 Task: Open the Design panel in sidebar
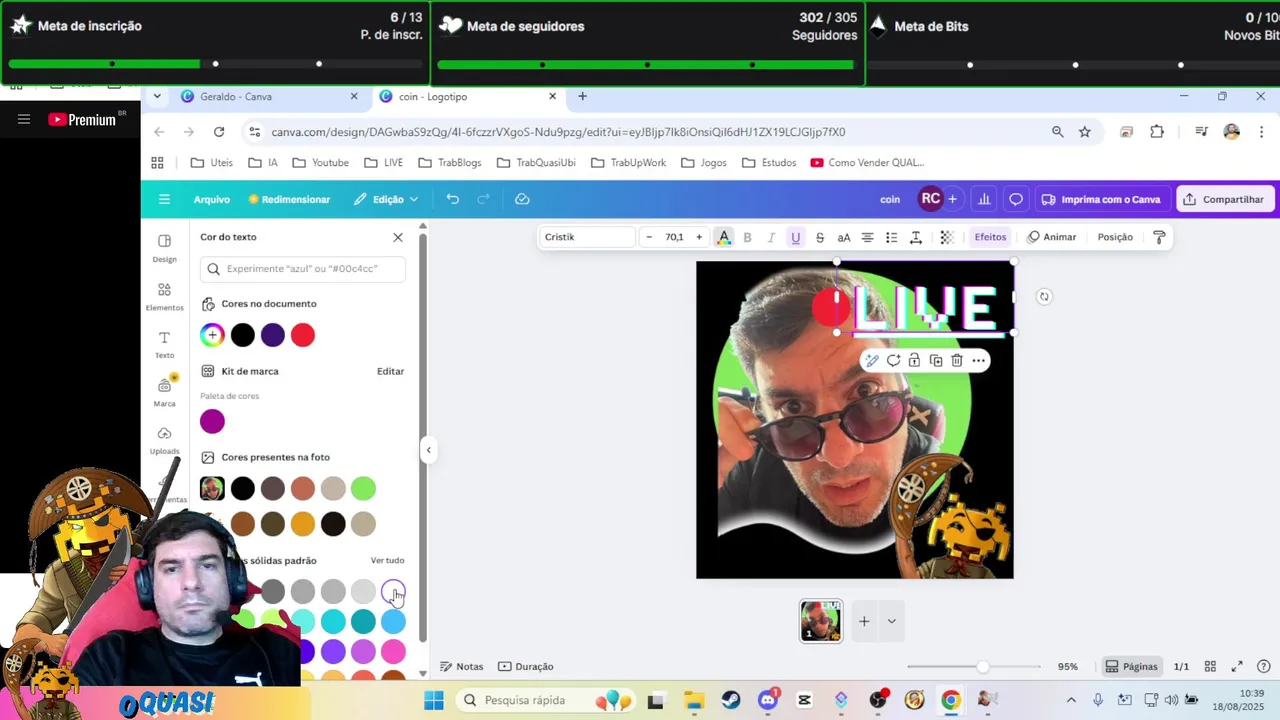164,247
